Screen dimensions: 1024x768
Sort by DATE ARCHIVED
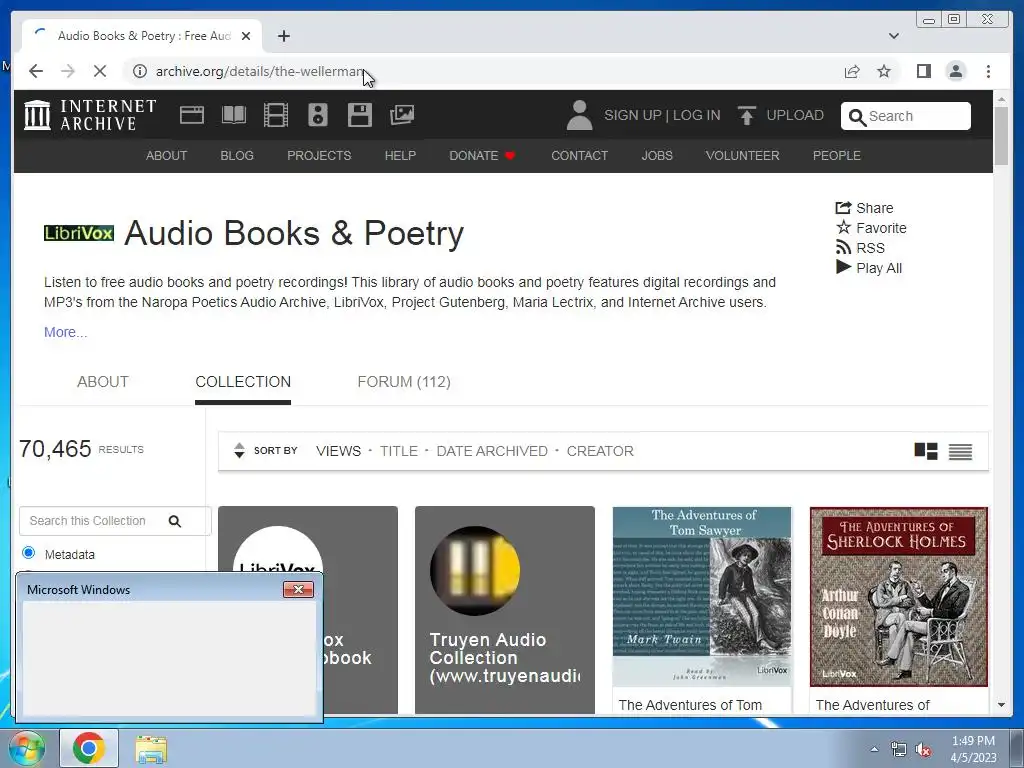tap(492, 451)
